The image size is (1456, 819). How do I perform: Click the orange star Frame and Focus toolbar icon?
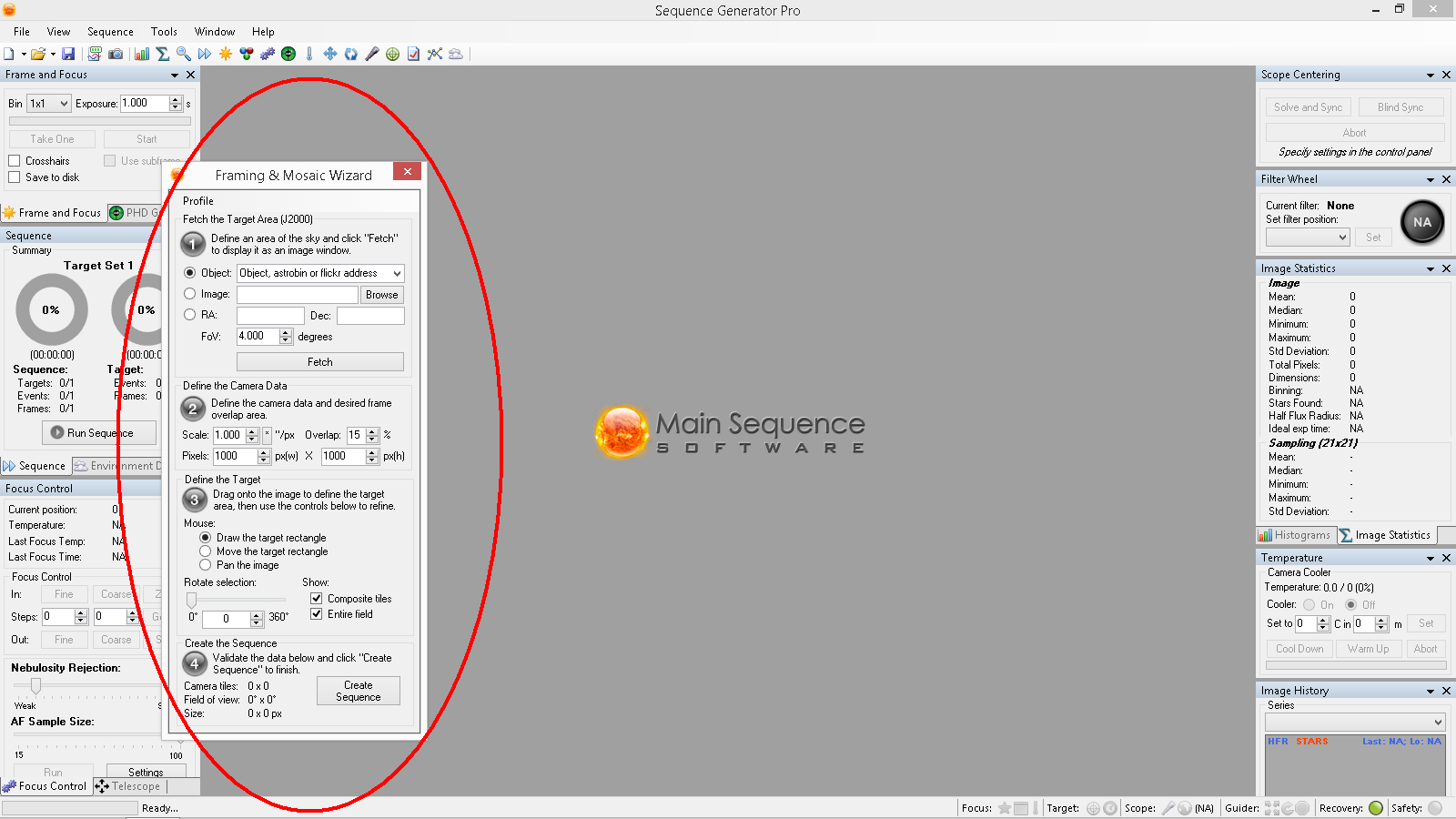pyautogui.click(x=226, y=55)
